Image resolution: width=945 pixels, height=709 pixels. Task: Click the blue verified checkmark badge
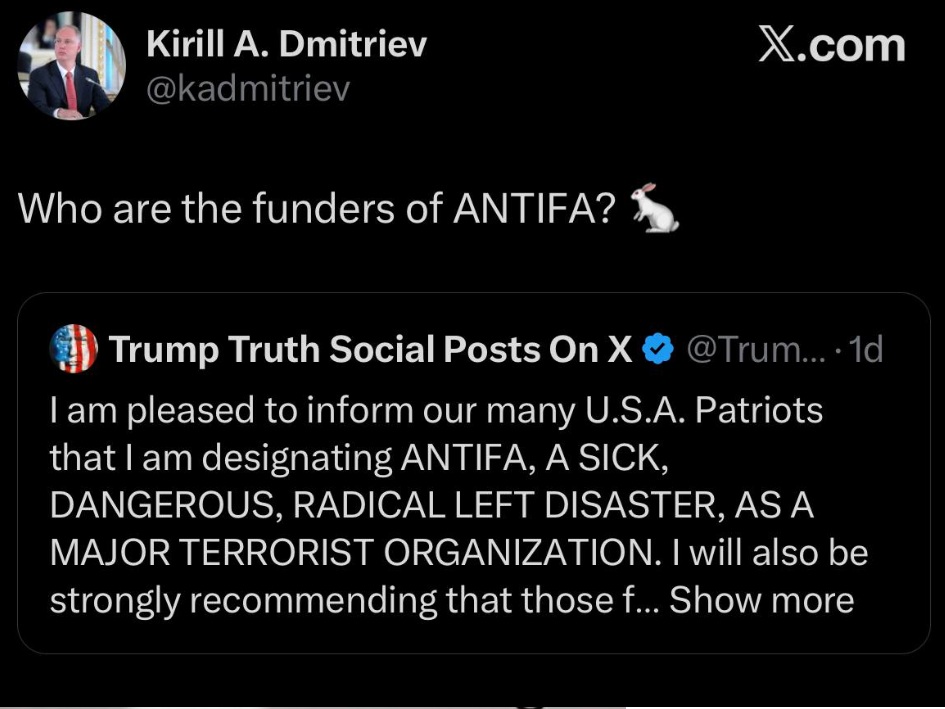click(x=656, y=350)
